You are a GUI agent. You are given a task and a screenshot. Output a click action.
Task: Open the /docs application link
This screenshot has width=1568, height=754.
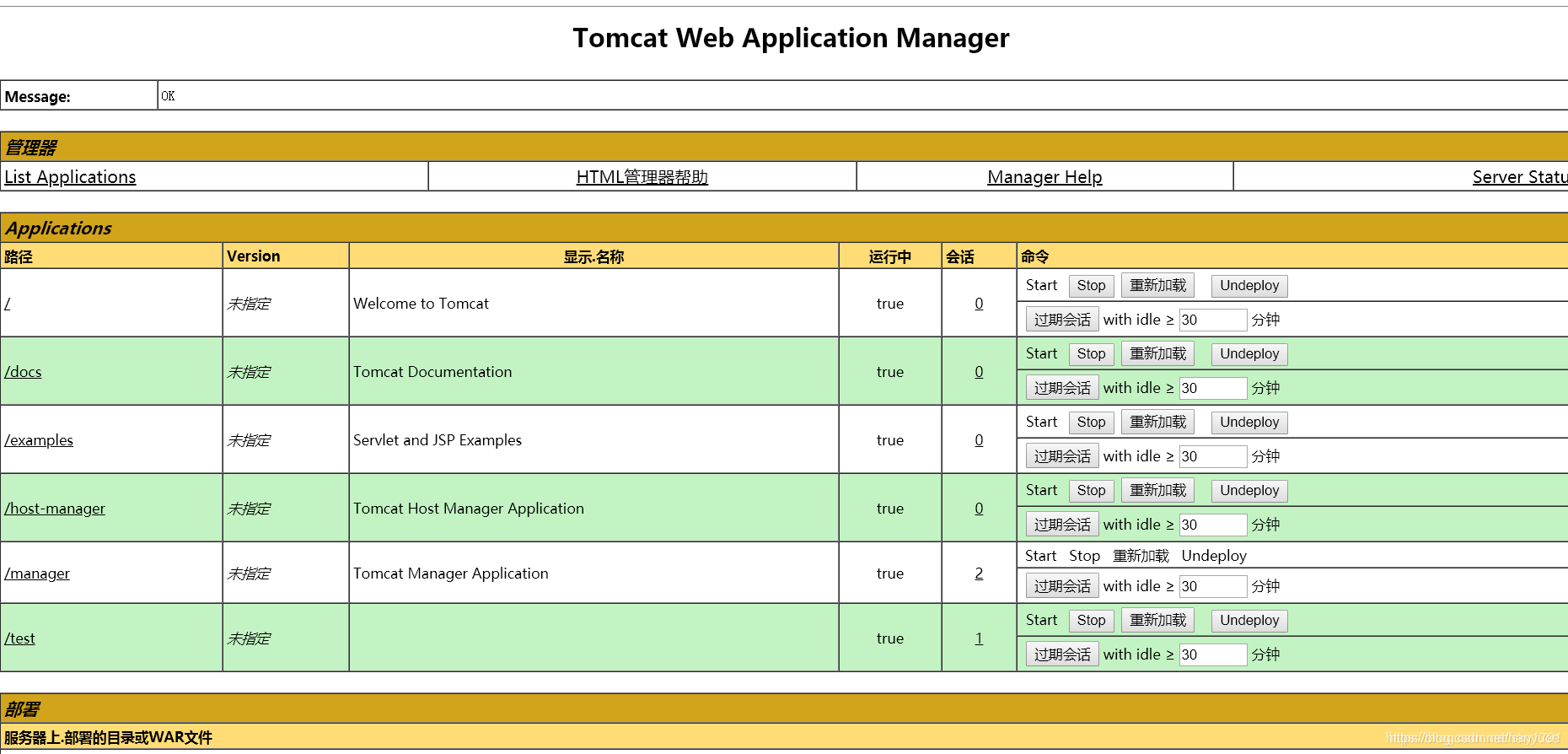point(23,372)
